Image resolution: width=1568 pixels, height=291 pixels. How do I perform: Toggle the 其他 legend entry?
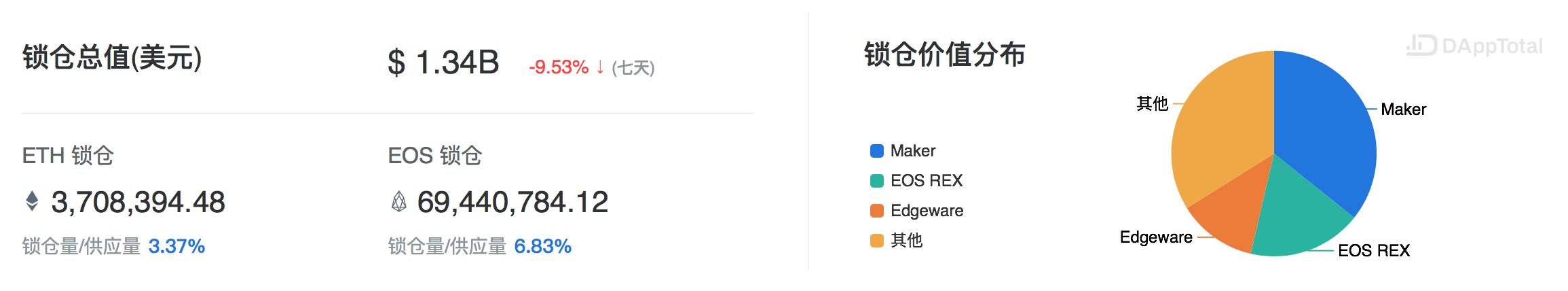[x=896, y=241]
